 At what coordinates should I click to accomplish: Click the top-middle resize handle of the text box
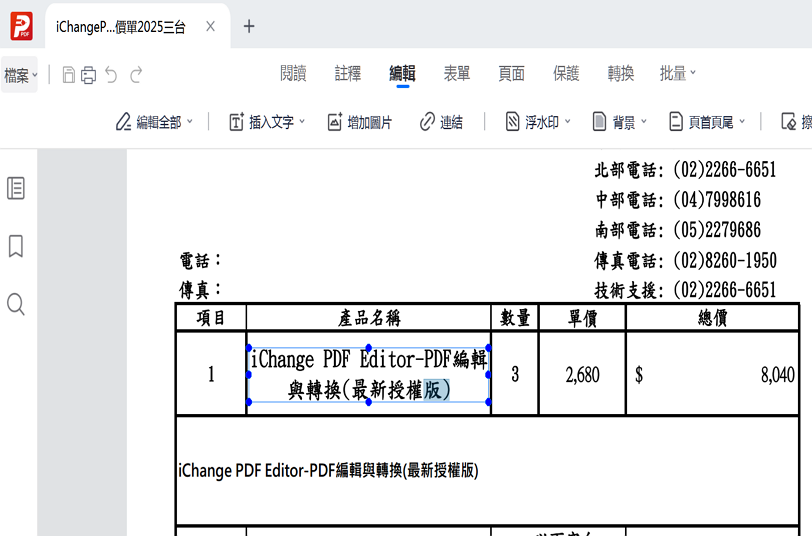[369, 347]
